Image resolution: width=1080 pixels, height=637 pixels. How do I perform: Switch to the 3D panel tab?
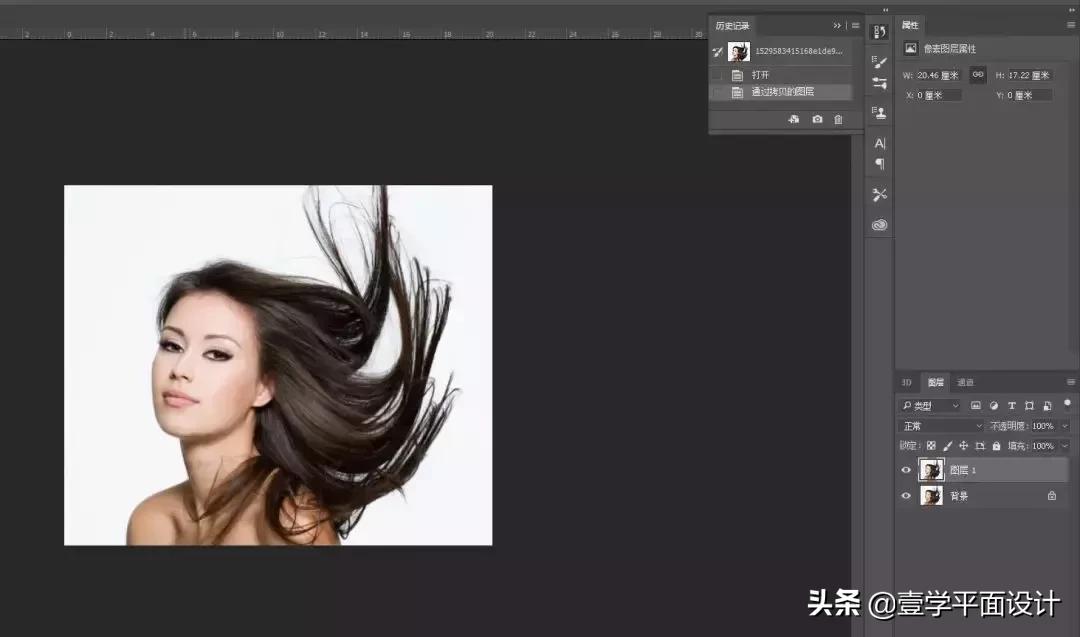click(x=906, y=382)
